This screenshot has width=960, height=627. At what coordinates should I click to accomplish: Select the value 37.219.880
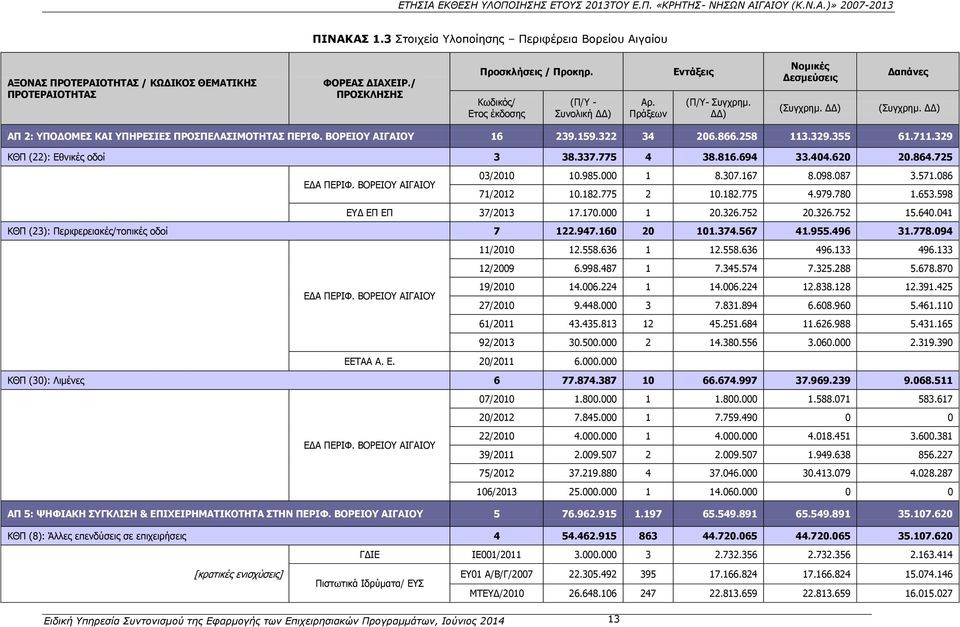[592, 473]
